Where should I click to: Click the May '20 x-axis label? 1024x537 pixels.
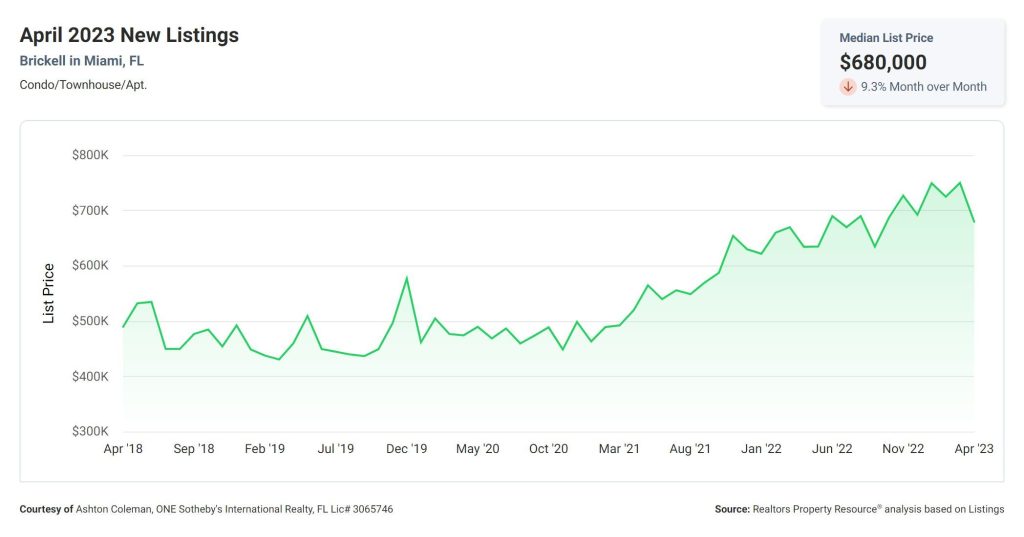pos(477,449)
